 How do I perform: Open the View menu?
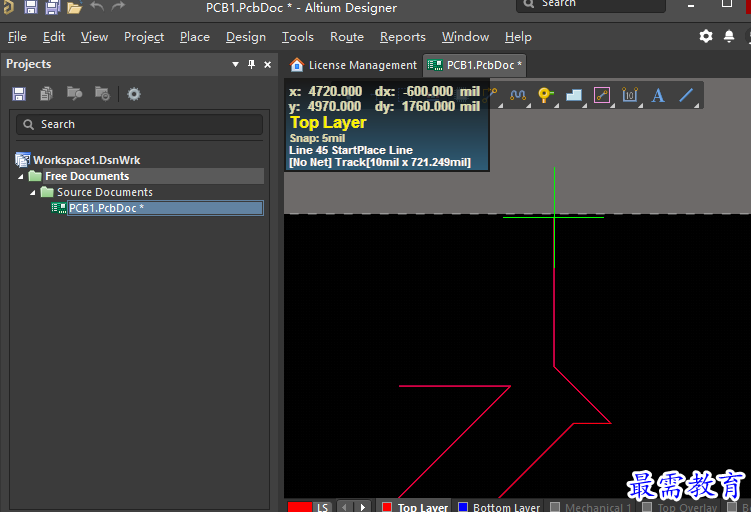[x=94, y=37]
